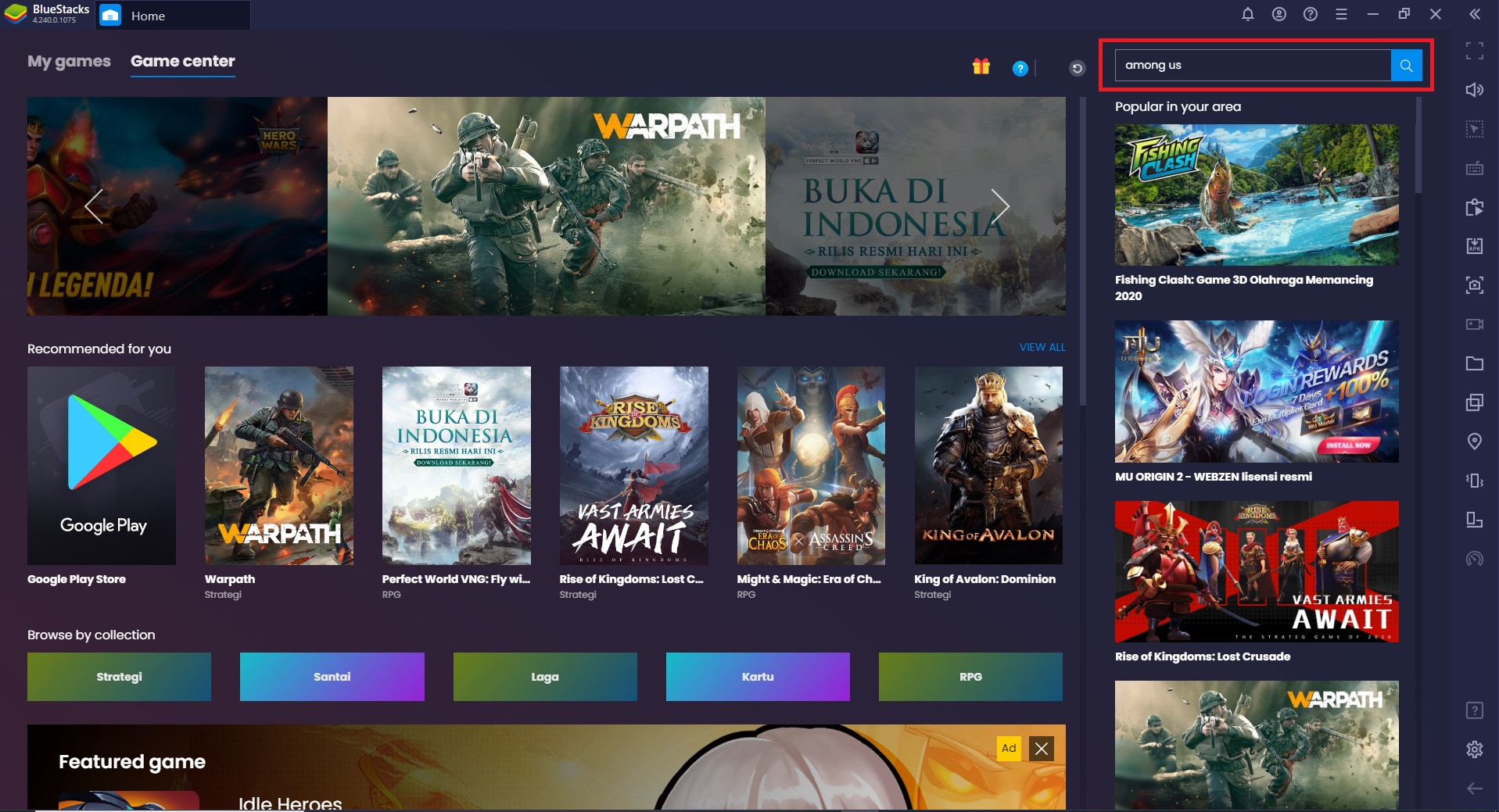Click 'Rise of Kingdoms: Lost Crusade' title
Screen dimensions: 1499x812
pos(1203,656)
